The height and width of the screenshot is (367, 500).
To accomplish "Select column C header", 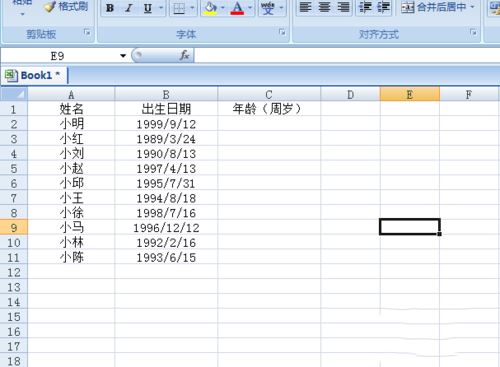I will [269, 95].
